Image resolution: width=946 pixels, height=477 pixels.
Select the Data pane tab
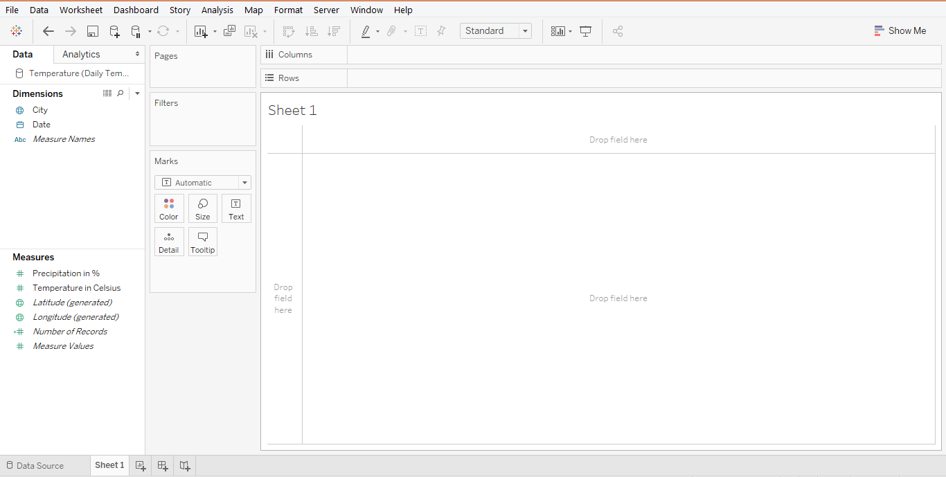(x=23, y=54)
